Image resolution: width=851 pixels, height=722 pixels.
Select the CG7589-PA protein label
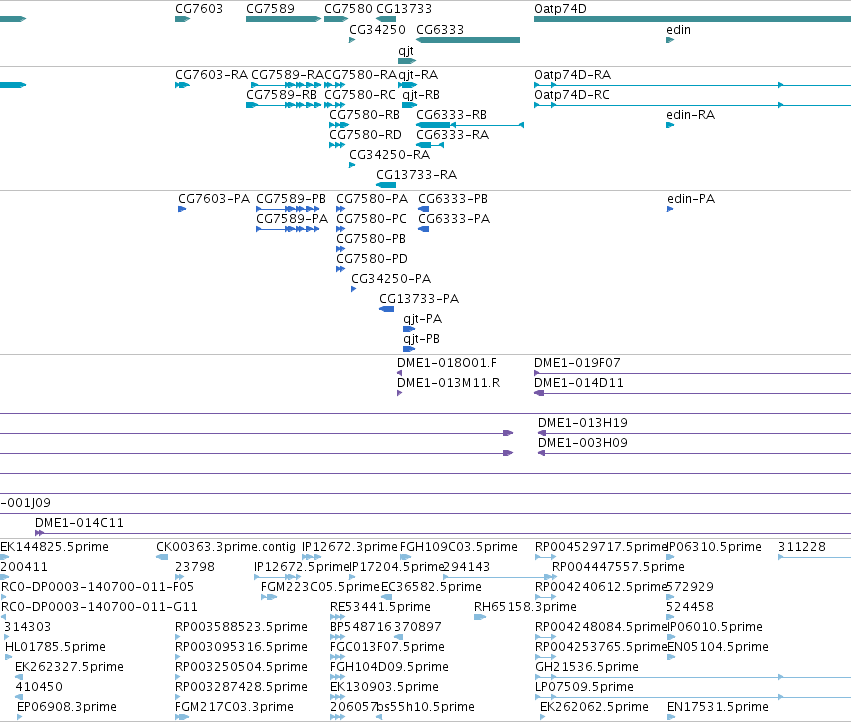[x=292, y=219]
